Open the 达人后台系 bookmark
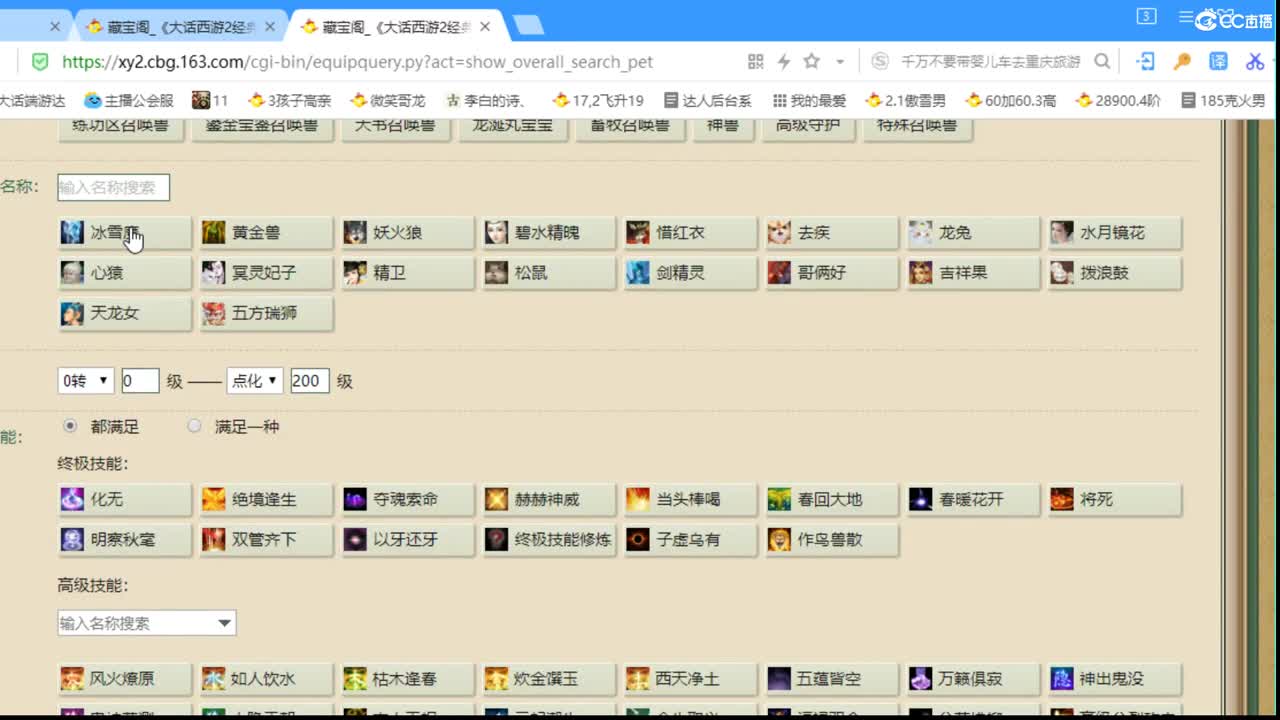Viewport: 1280px width, 720px height. (707, 100)
